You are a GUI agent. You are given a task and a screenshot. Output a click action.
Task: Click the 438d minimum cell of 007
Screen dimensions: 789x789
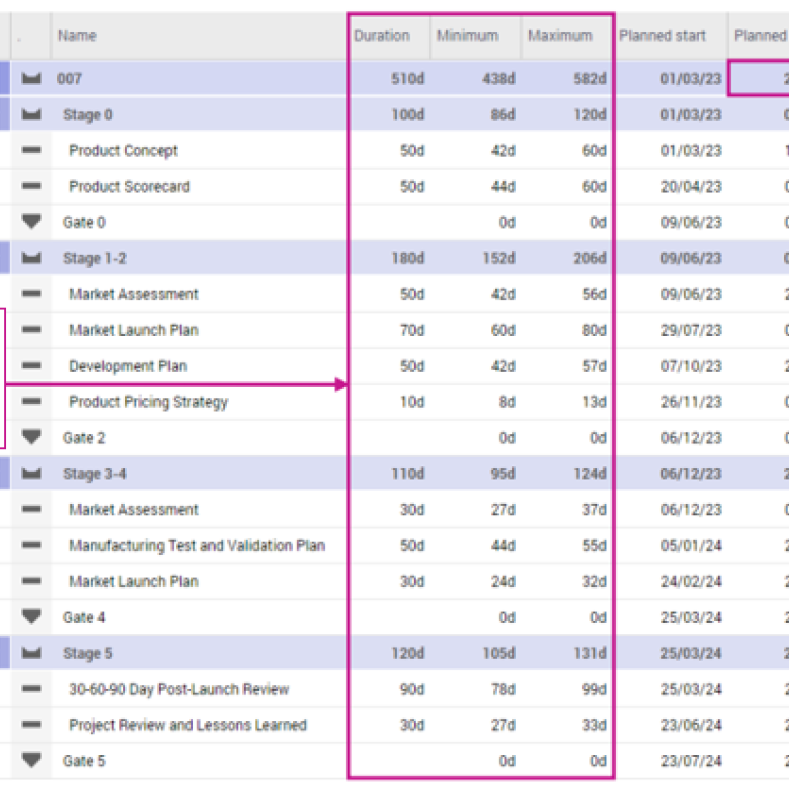coord(499,79)
